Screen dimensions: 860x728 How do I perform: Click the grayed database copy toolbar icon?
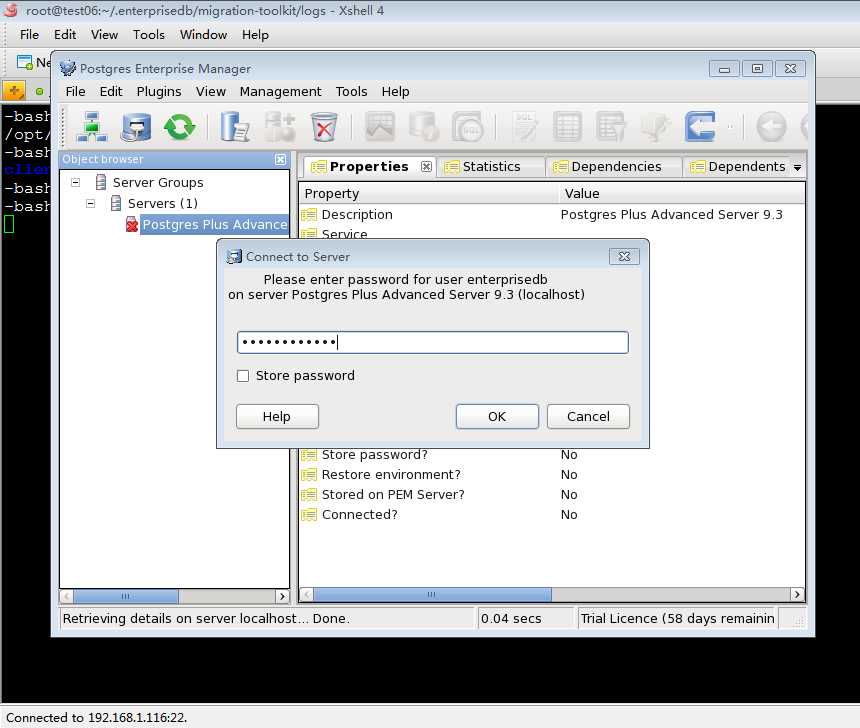424,127
